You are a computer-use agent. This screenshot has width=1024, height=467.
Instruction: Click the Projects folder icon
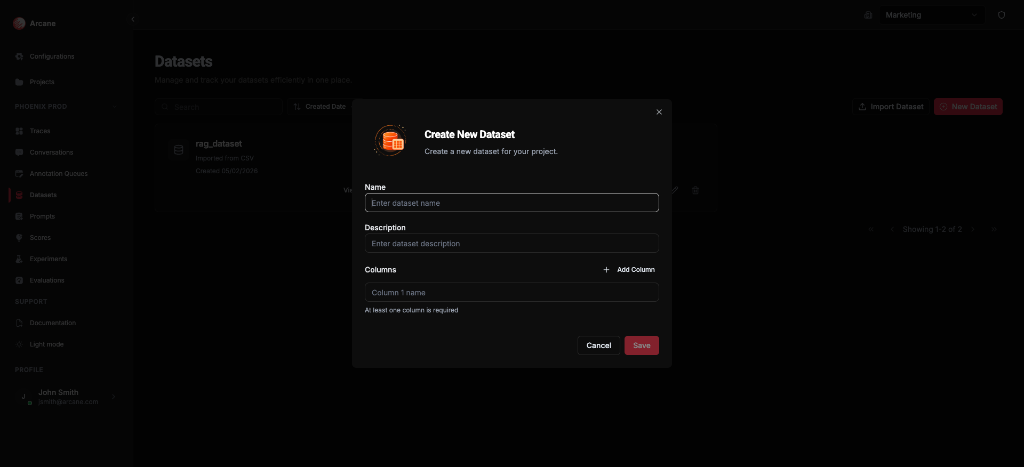point(19,82)
